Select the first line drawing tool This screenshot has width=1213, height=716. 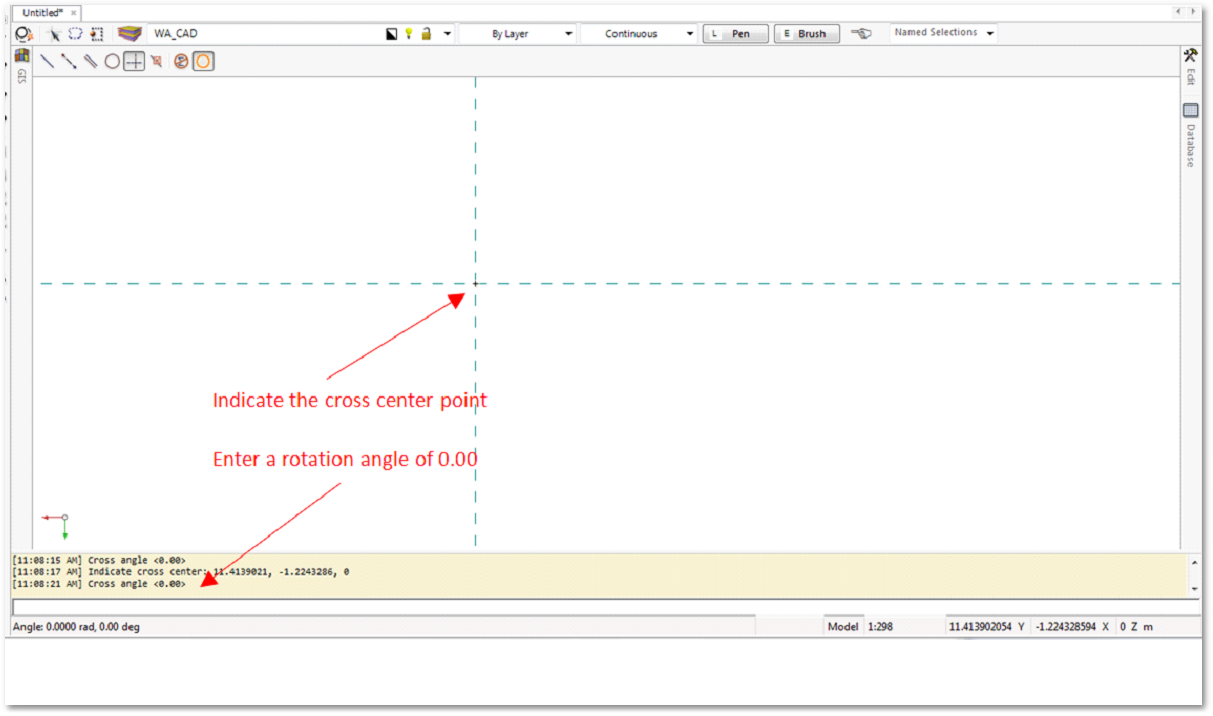(47, 61)
